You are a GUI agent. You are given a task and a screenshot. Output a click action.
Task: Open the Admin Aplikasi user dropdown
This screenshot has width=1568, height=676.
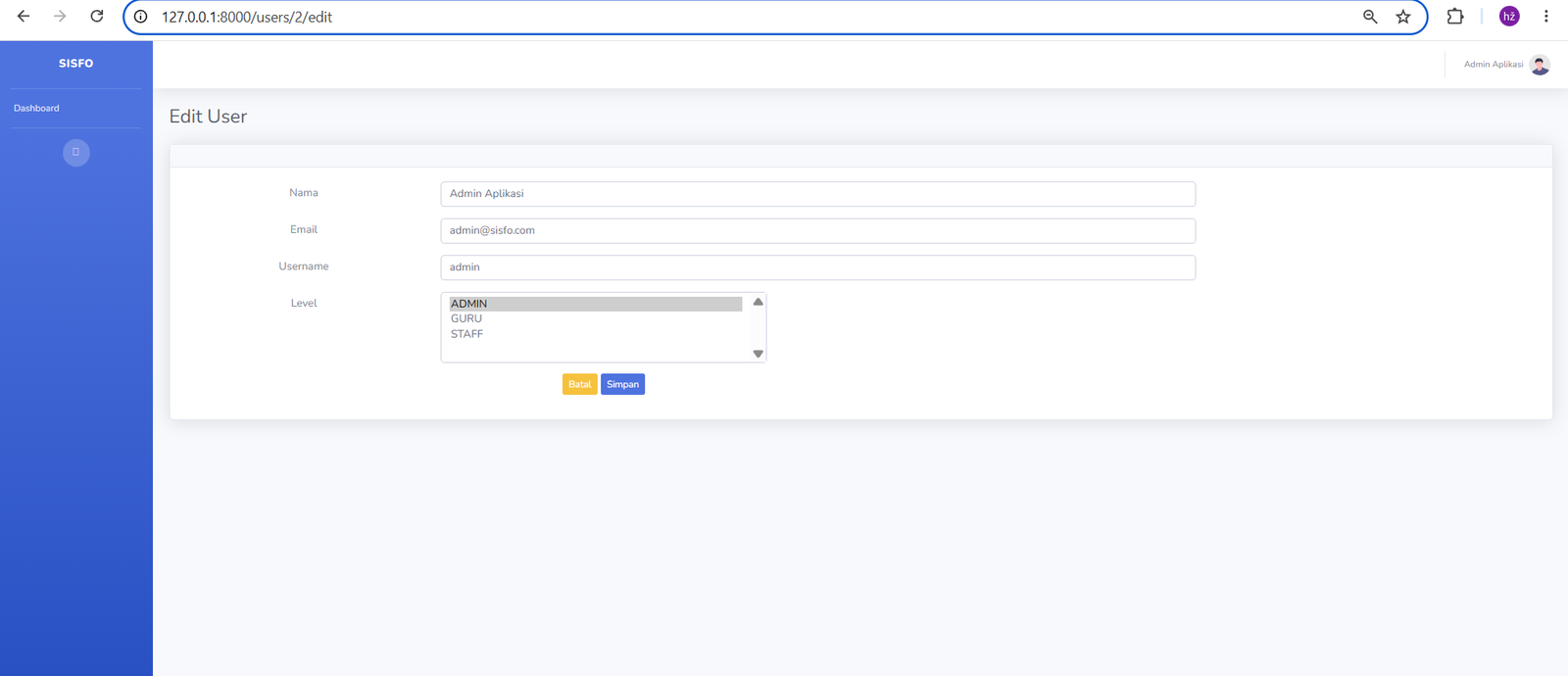[x=1506, y=65]
